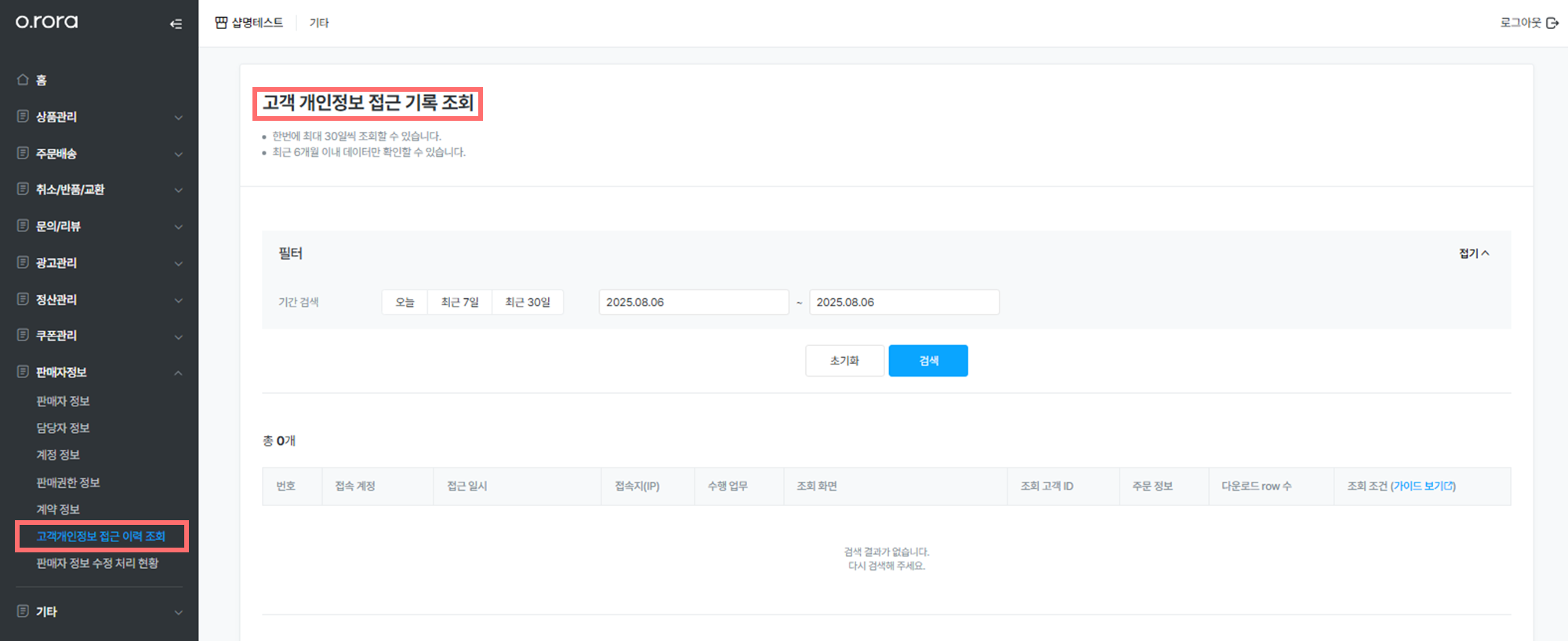Click the 주문배송 menu icon
The image size is (1568, 641).
pyautogui.click(x=23, y=153)
